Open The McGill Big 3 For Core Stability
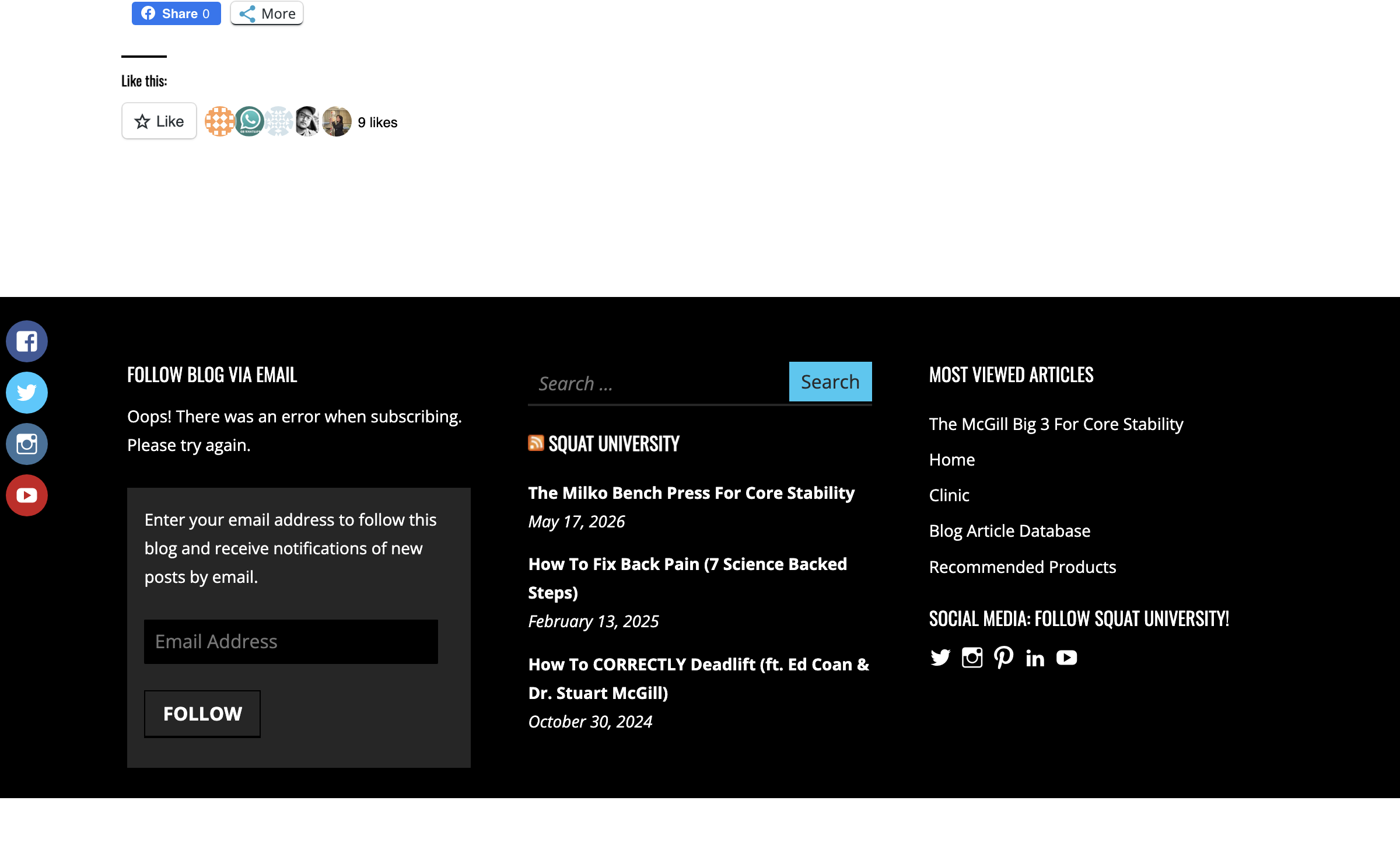Viewport: 1400px width, 846px height. 1056,424
